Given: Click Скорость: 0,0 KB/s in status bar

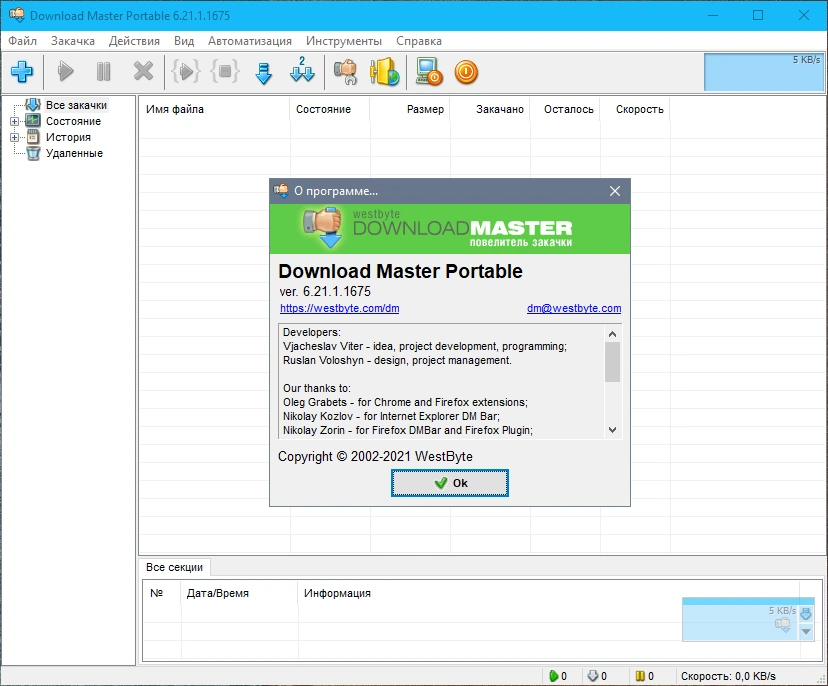Looking at the screenshot, I should point(728,676).
